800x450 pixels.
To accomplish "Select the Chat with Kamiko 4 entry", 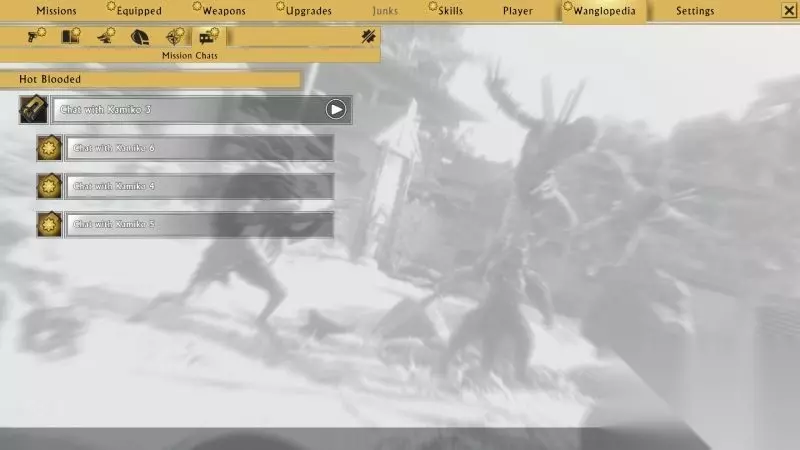I will (200, 186).
